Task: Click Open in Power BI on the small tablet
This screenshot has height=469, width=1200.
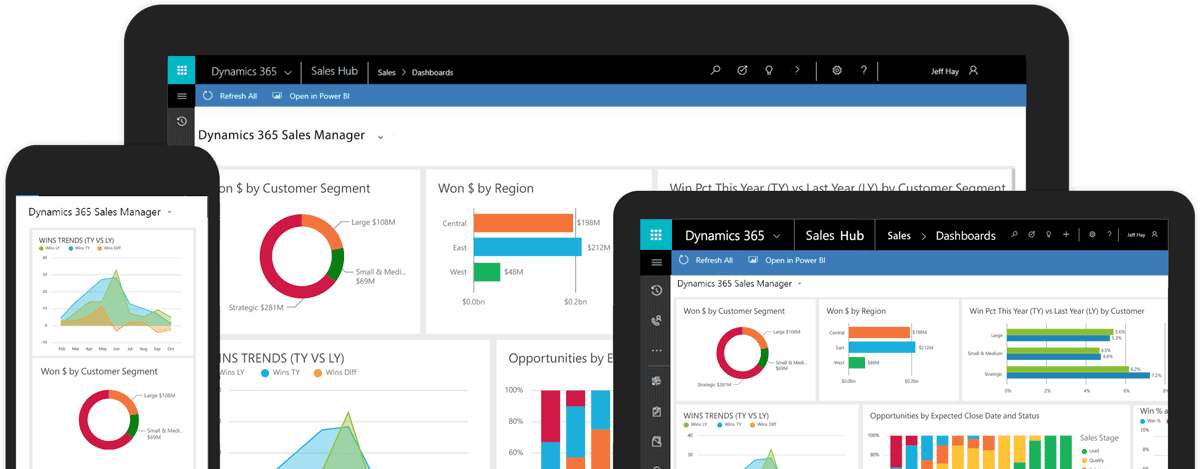Action: (x=785, y=260)
